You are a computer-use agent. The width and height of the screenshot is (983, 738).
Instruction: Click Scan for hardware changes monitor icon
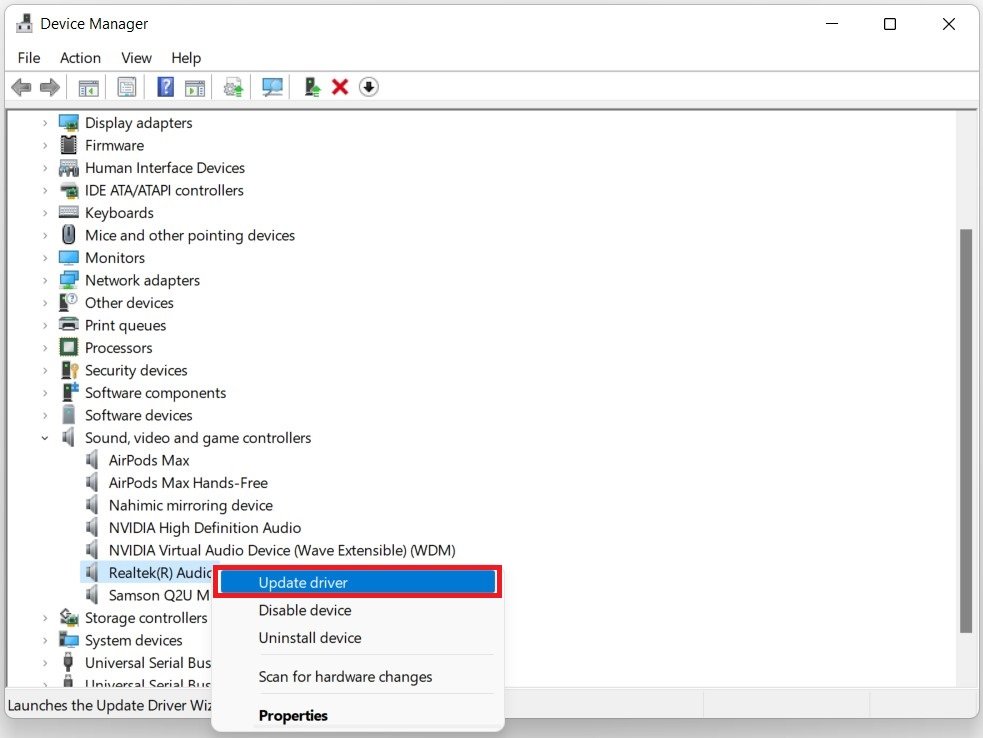click(x=272, y=88)
